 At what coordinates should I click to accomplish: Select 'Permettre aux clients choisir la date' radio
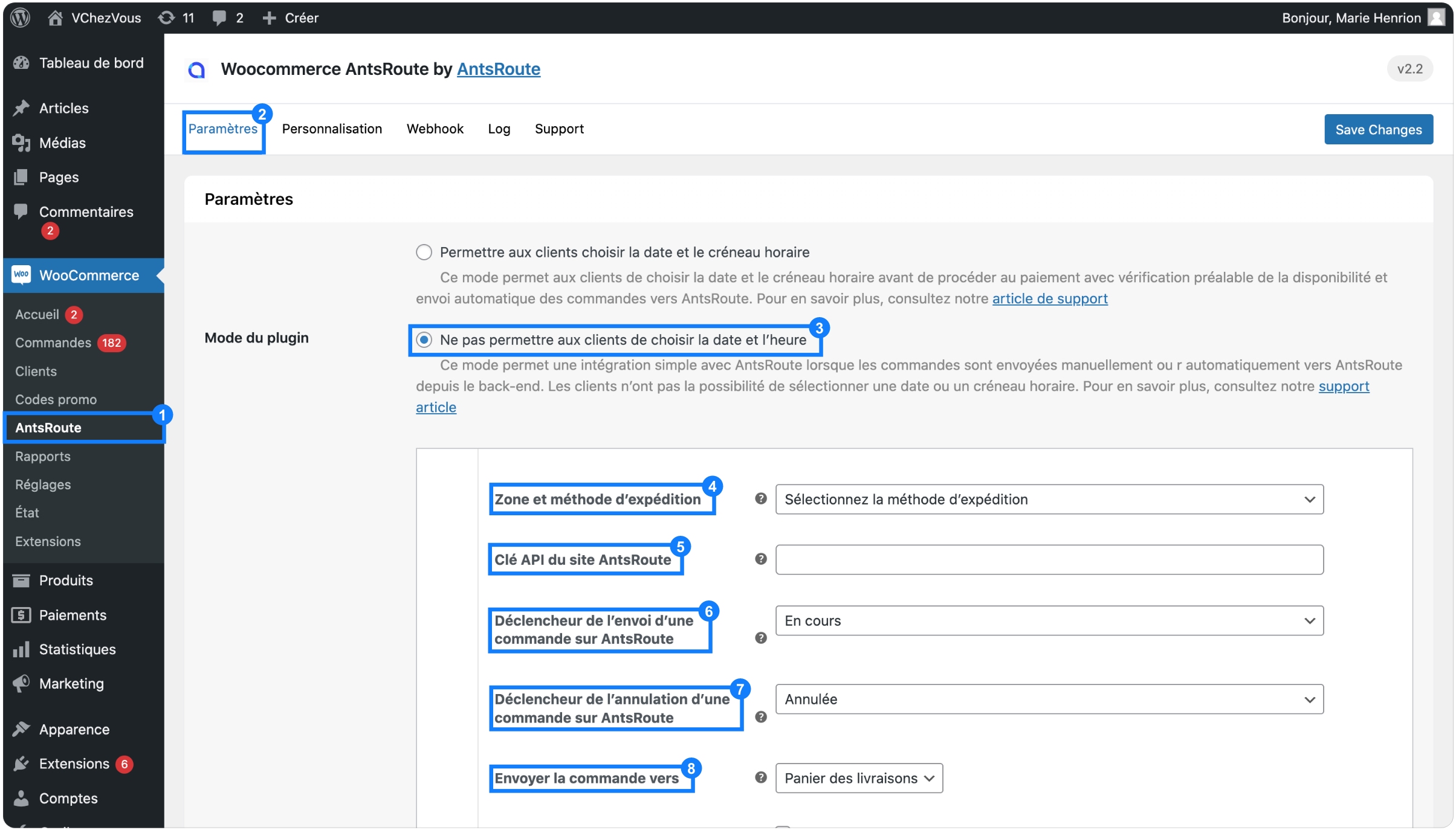(x=424, y=252)
